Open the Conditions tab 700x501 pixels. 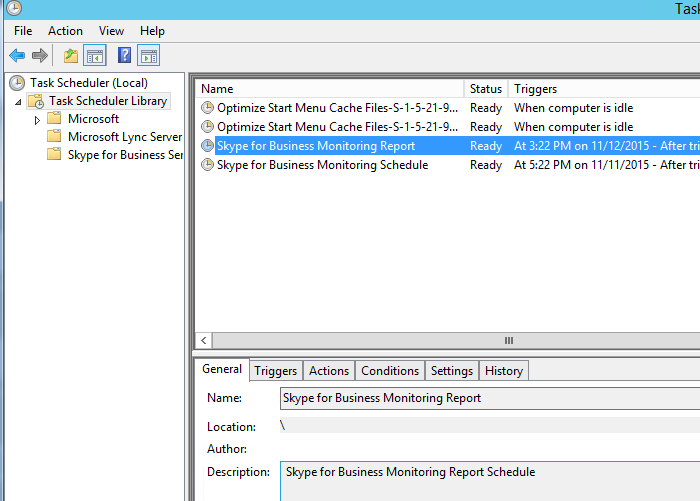pos(389,371)
